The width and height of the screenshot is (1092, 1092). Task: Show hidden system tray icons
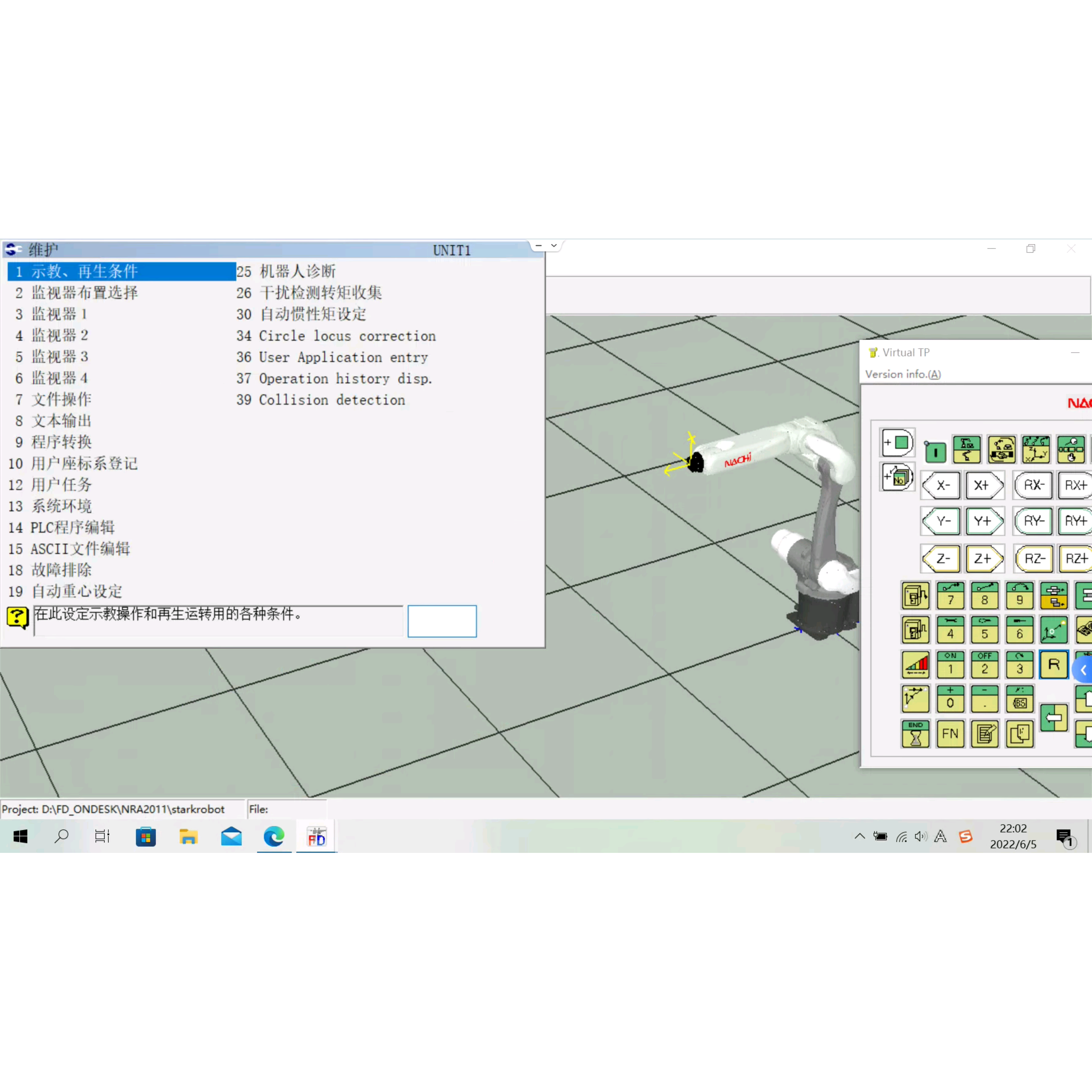860,837
